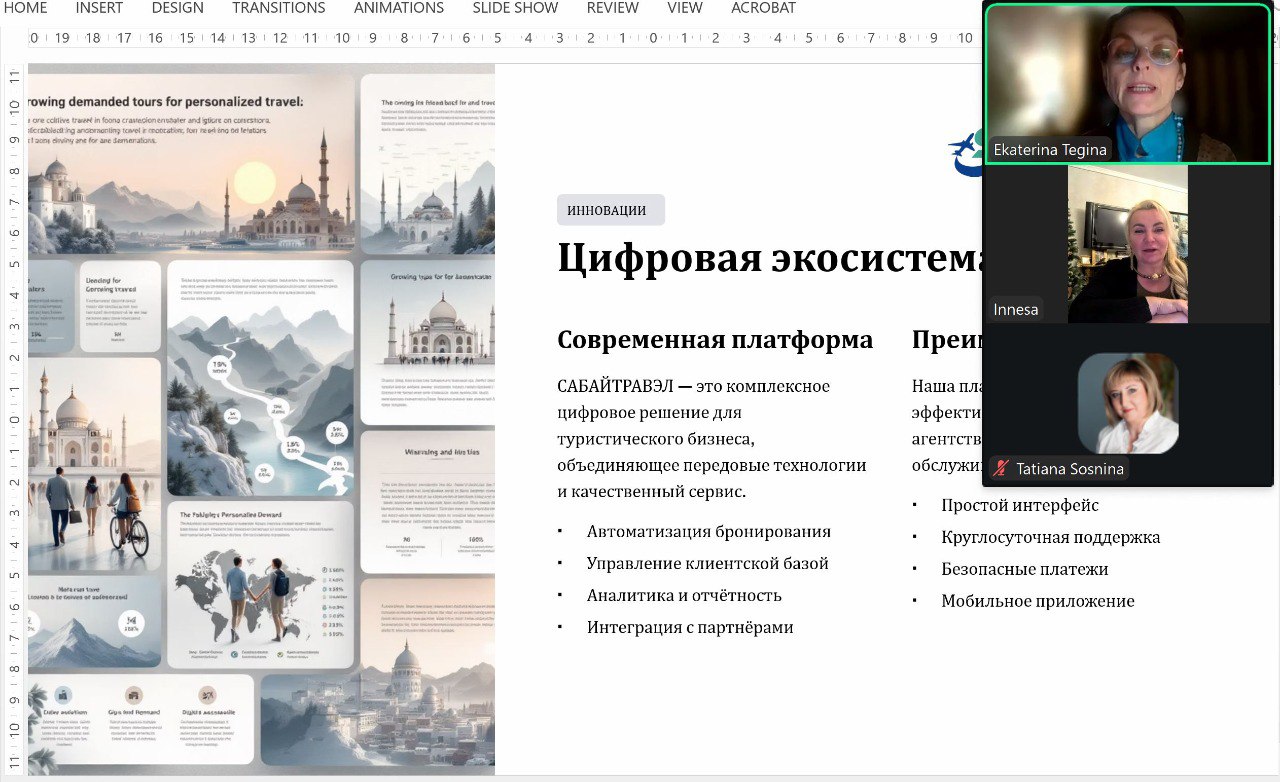Click the 'Мобильное приложение' bullet text

(x=1037, y=601)
